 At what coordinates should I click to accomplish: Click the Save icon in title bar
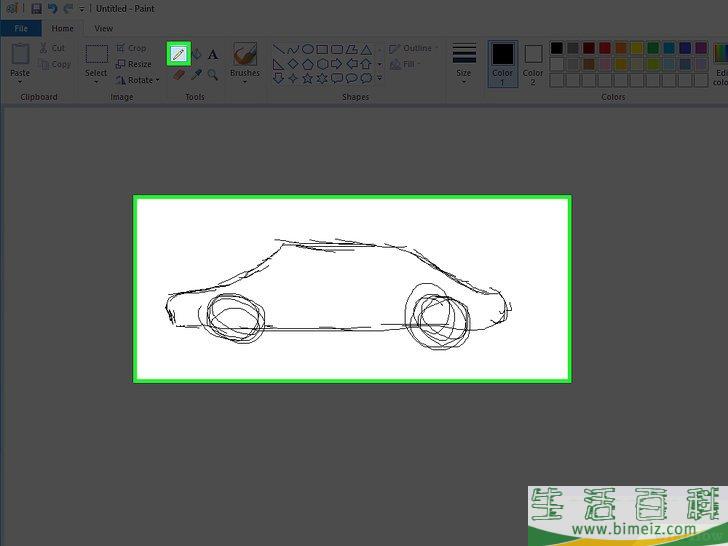36,9
